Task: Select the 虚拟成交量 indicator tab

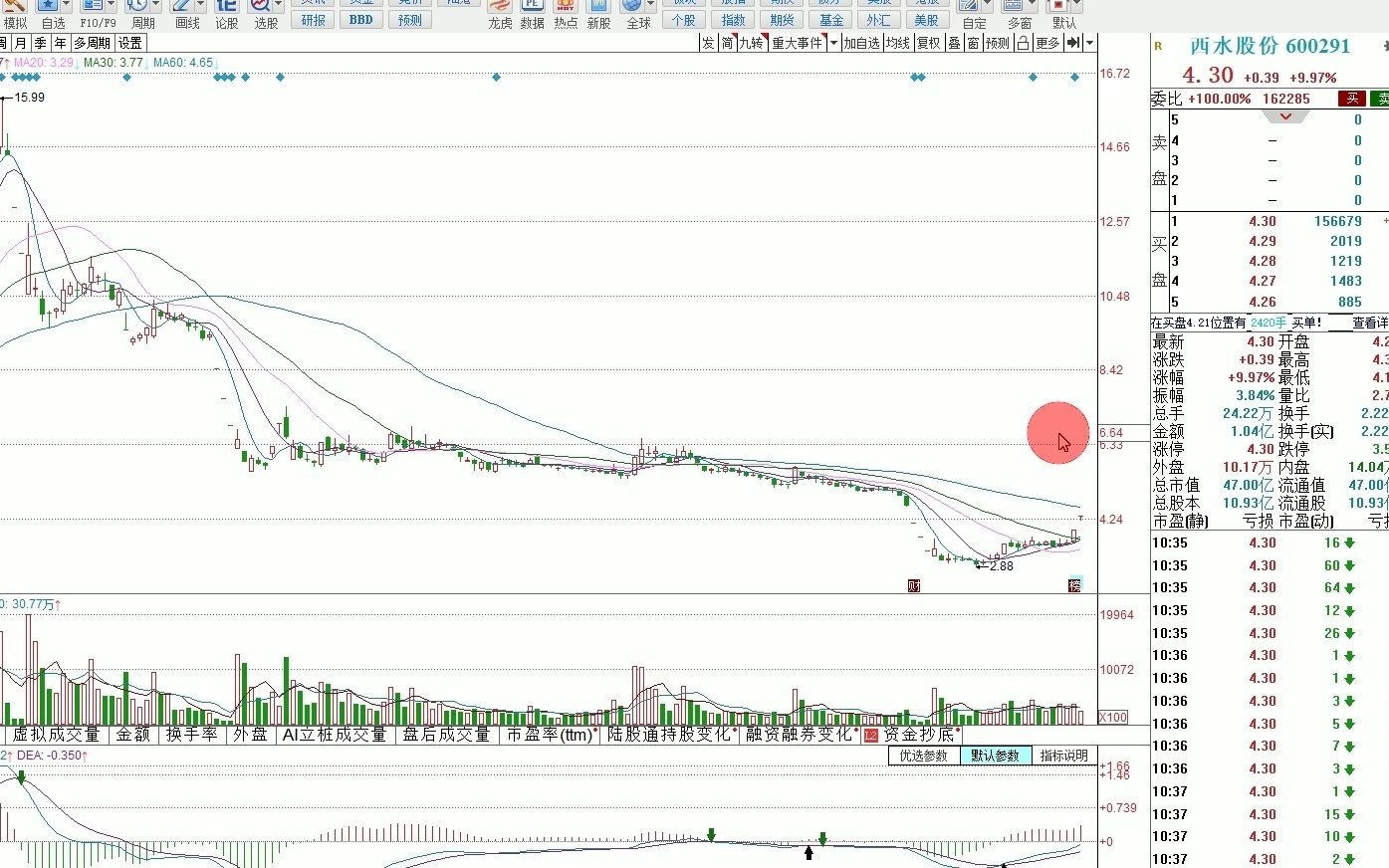Action: pyautogui.click(x=57, y=735)
